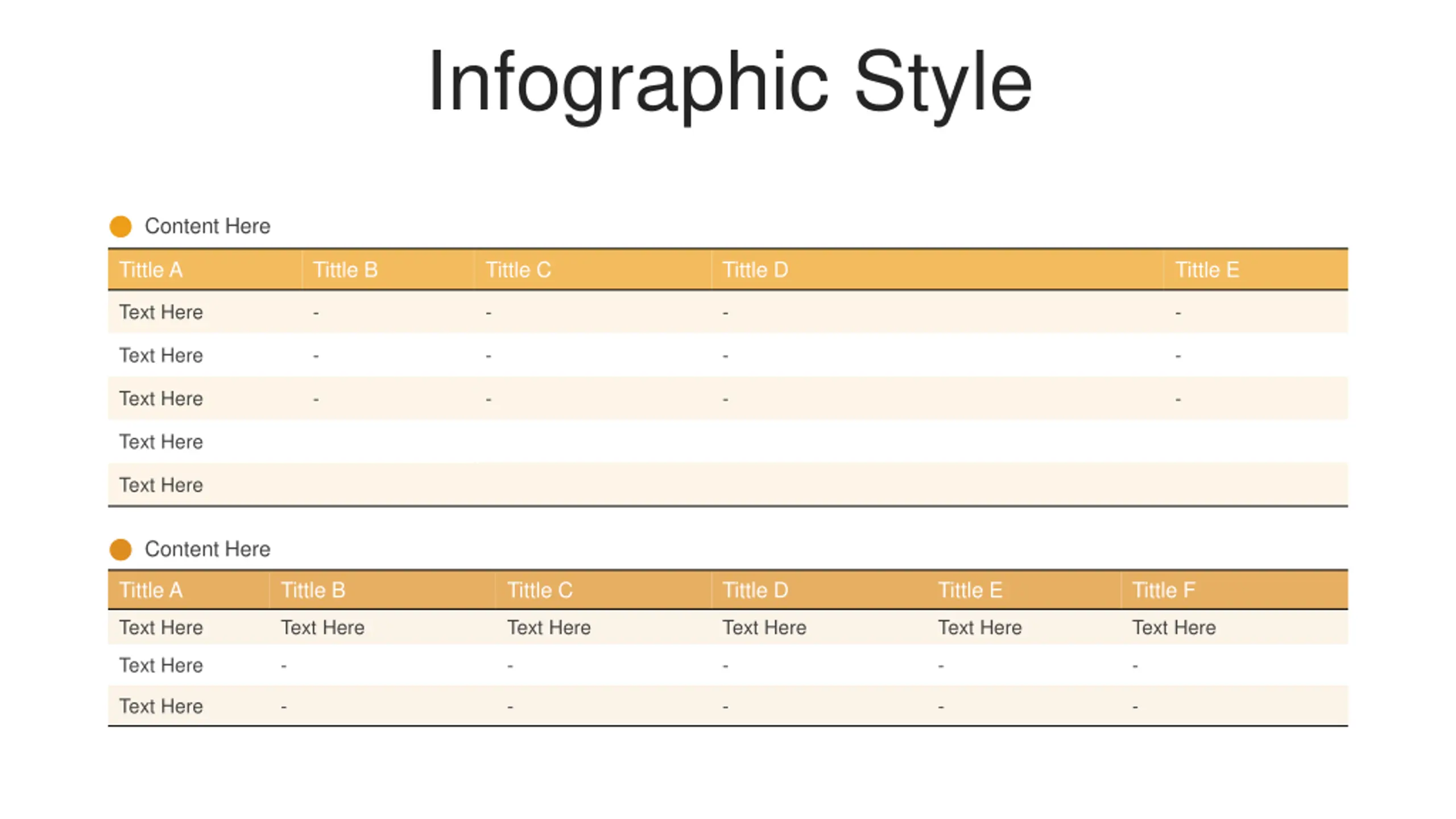Click Tittle E header in first table
Viewport: 1456px width, 819px height.
pyautogui.click(x=1207, y=270)
